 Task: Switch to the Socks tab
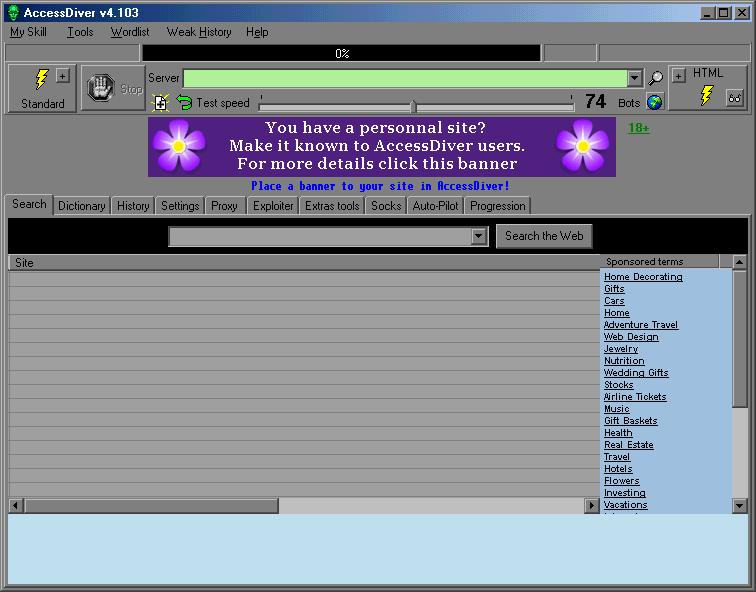coord(386,206)
